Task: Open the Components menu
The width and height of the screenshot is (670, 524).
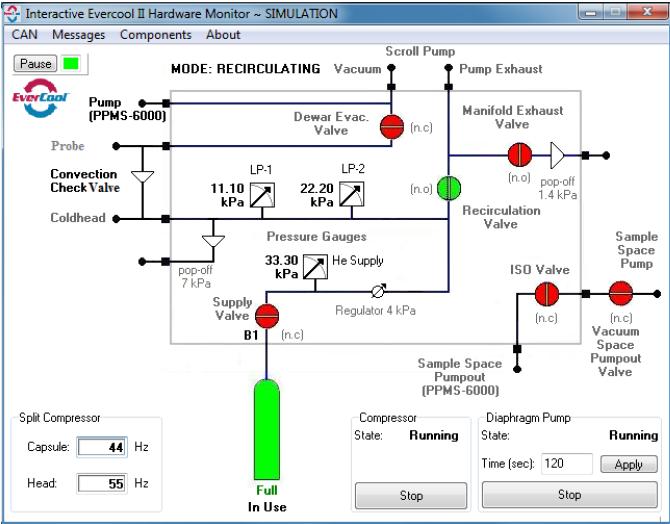Action: [x=156, y=35]
